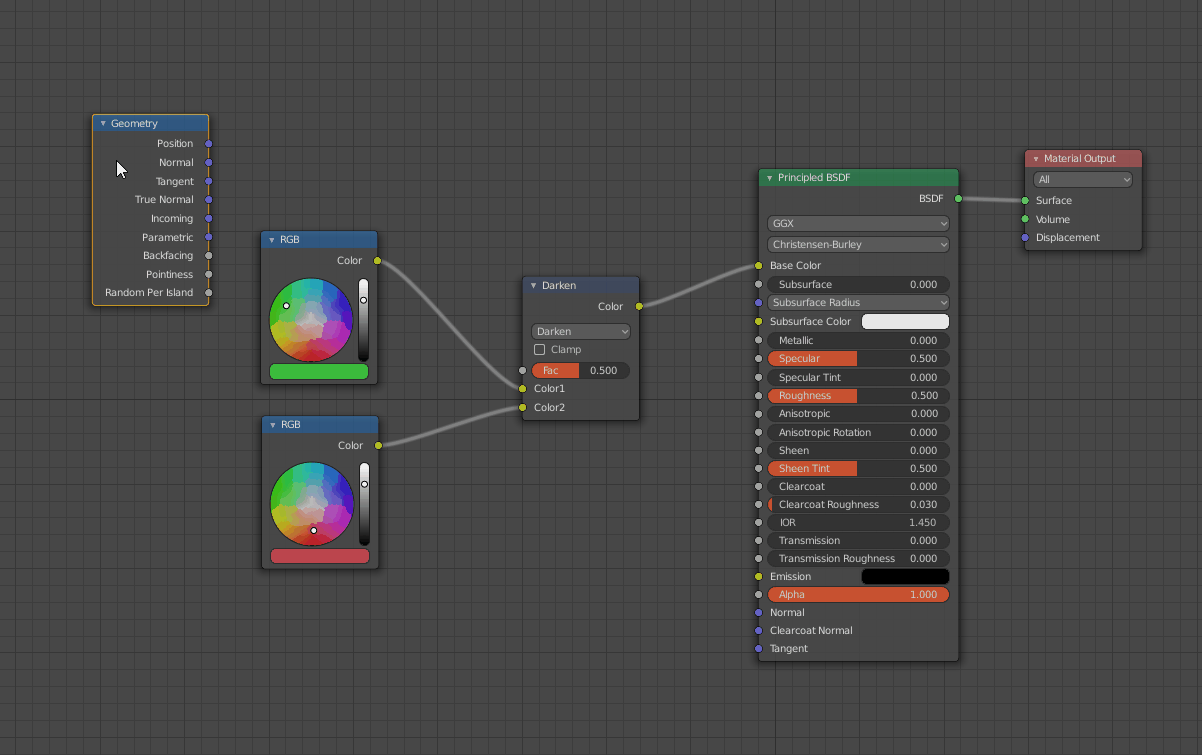Click the Fac input socket on Darken node
The image size is (1202, 755).
coord(522,370)
